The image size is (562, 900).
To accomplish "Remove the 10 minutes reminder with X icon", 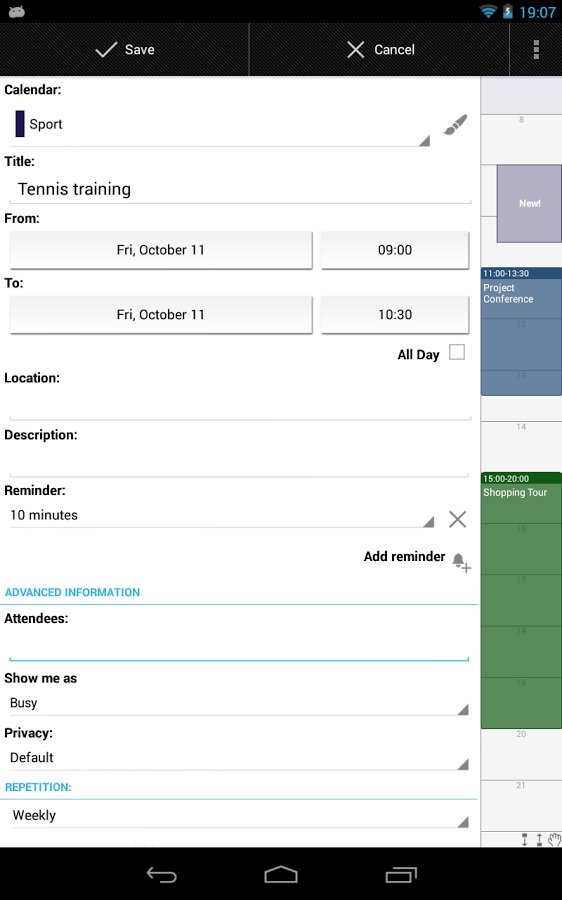I will pyautogui.click(x=458, y=519).
